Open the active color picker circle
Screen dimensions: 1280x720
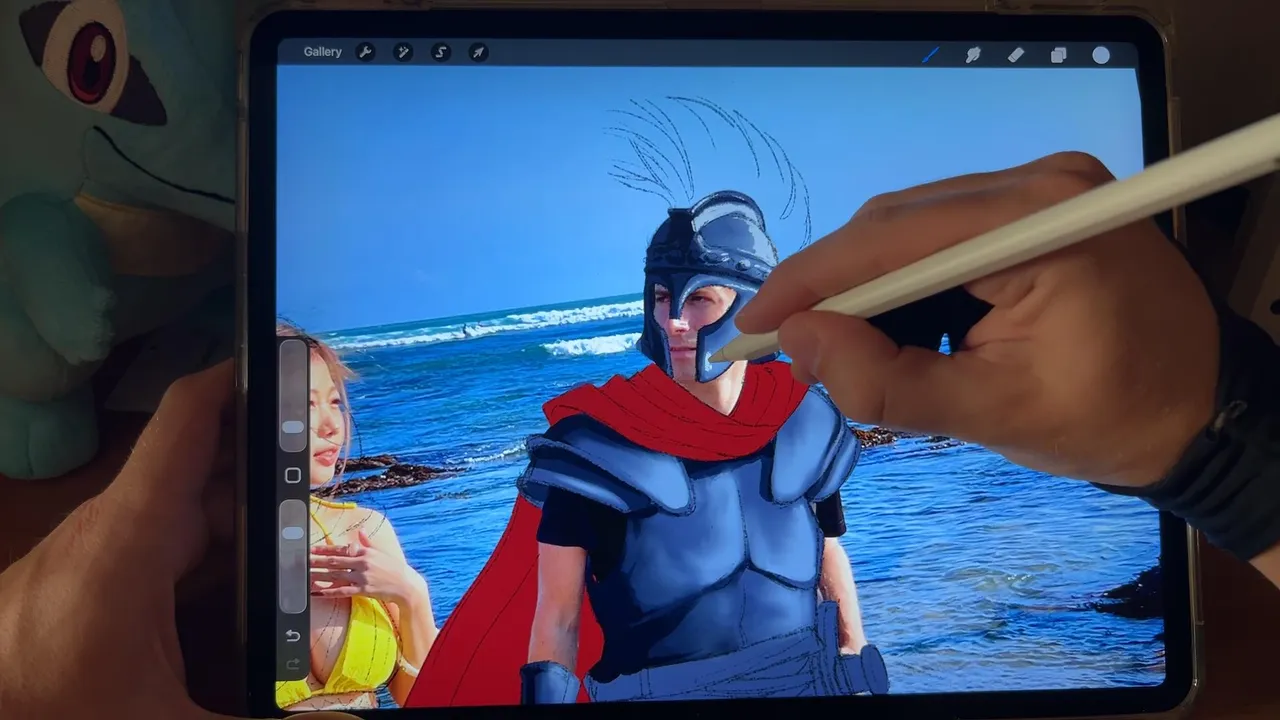1101,55
